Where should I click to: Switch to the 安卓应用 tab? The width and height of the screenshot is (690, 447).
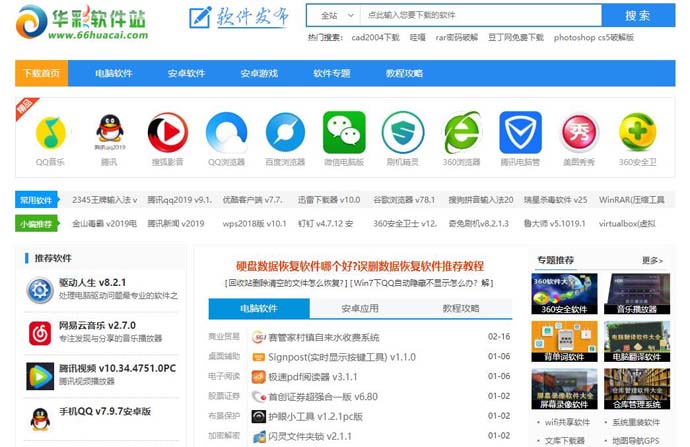pos(360,308)
